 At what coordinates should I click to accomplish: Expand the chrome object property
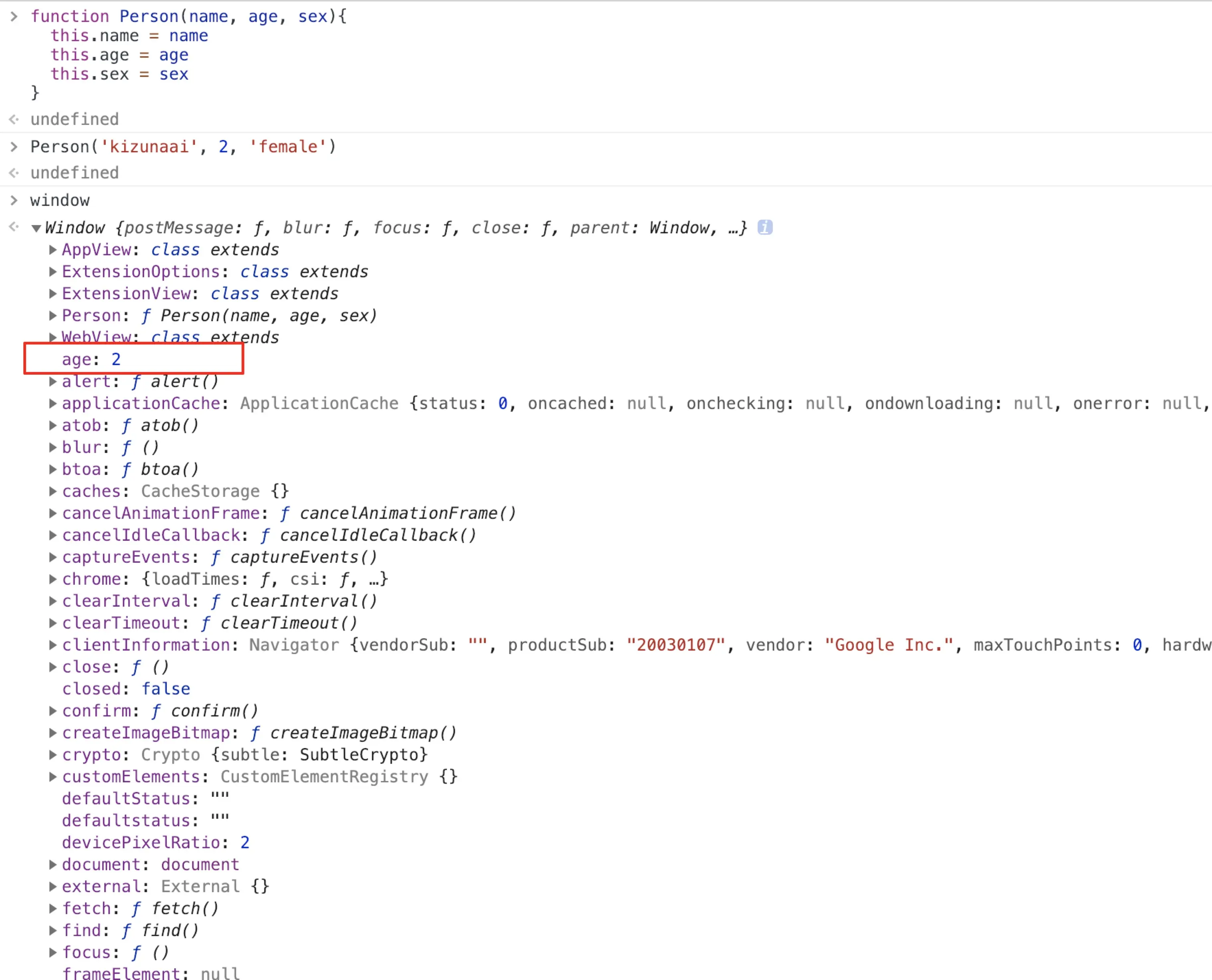click(x=53, y=579)
